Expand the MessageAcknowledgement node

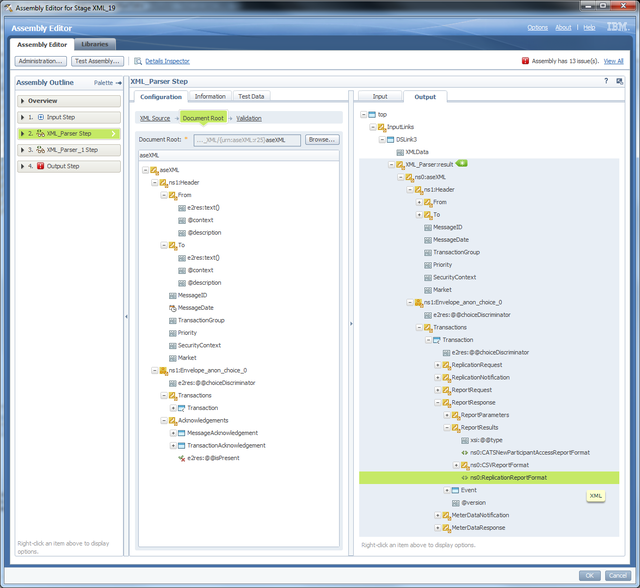pyautogui.click(x=173, y=433)
